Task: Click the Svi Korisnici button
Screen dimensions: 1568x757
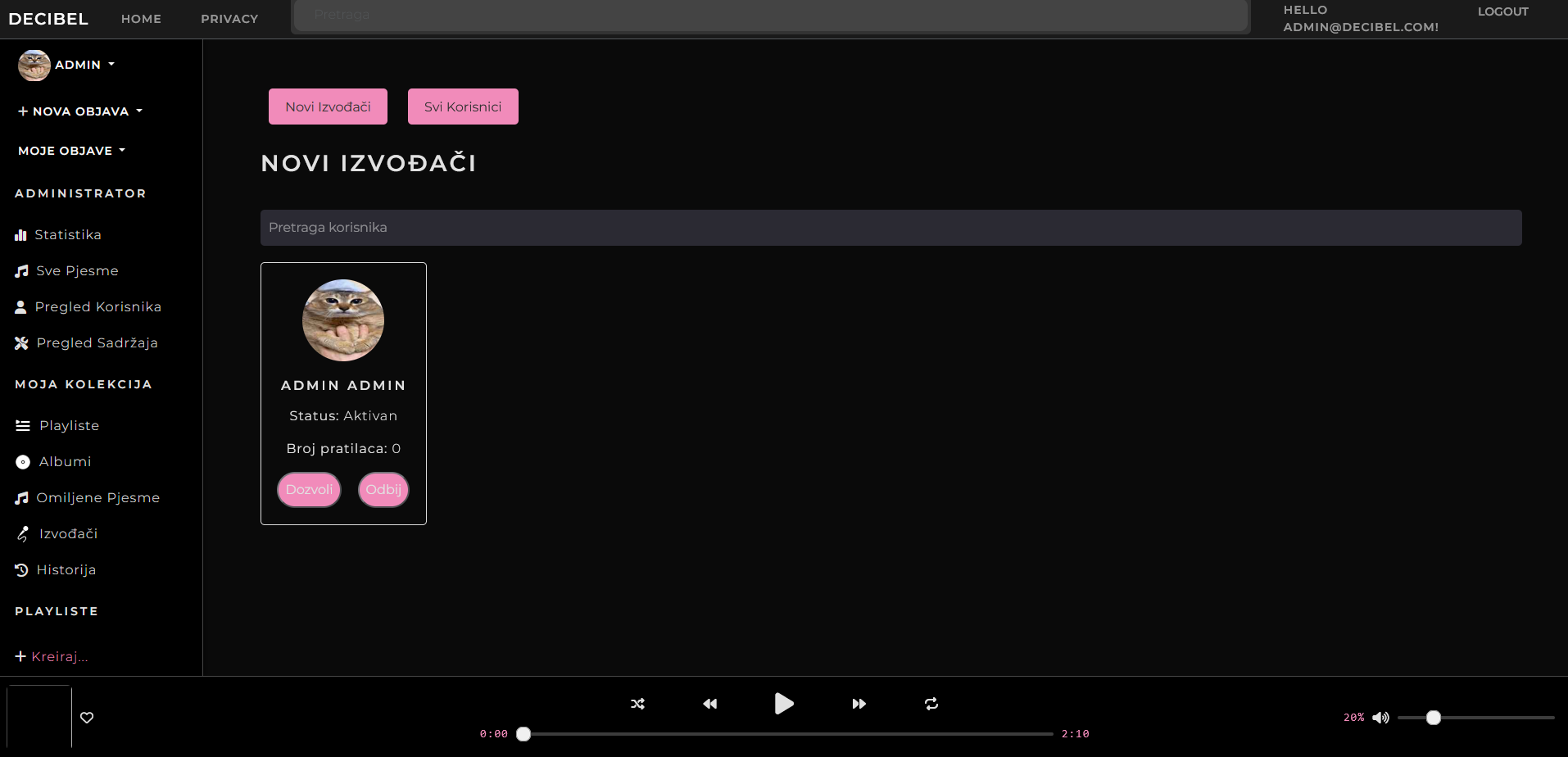Action: pos(463,107)
